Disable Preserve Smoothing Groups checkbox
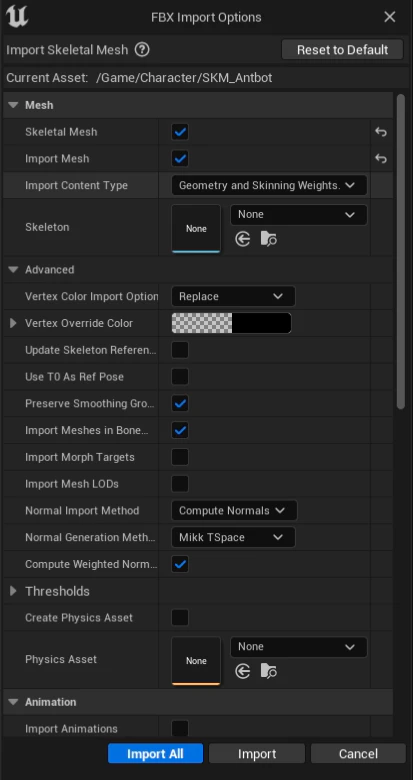Screen dimensions: 413x780 point(180,403)
